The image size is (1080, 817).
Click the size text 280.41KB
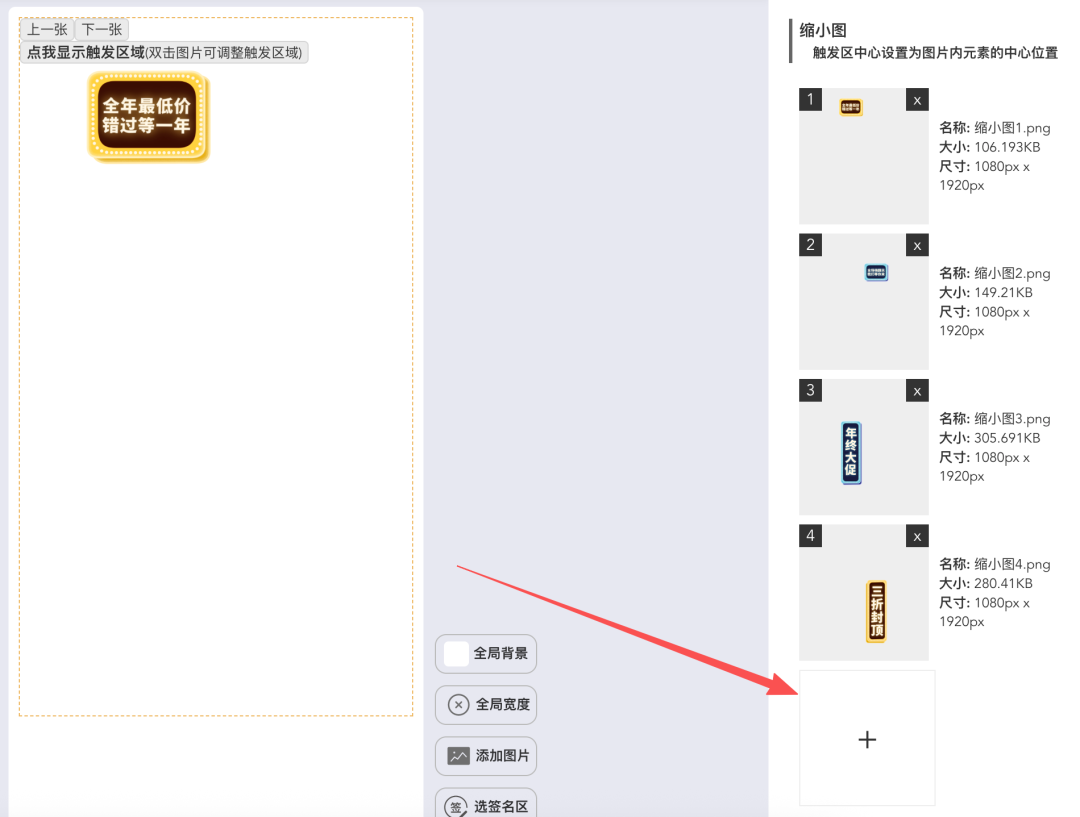click(1003, 583)
